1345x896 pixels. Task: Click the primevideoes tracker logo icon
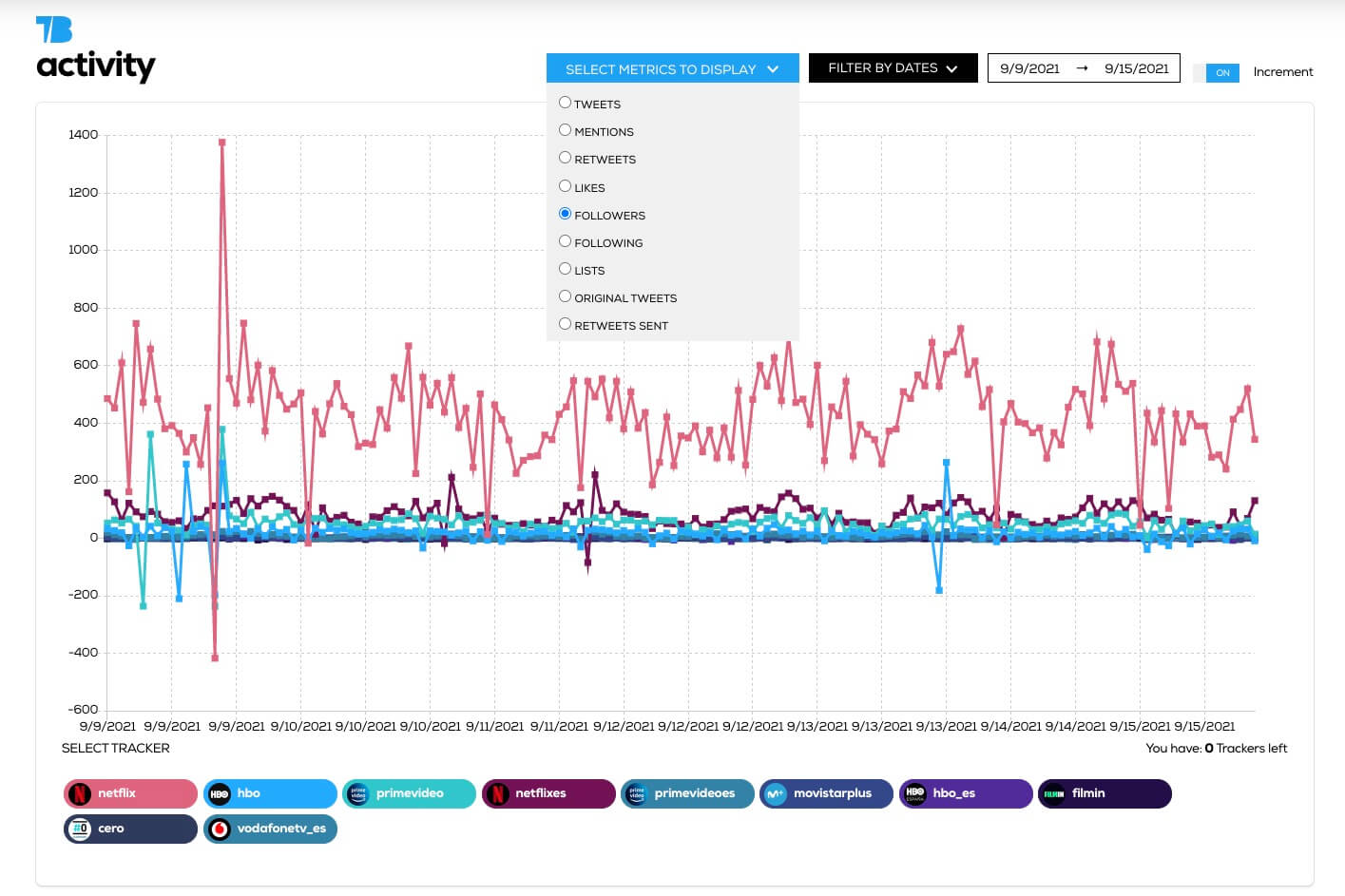[x=637, y=793]
